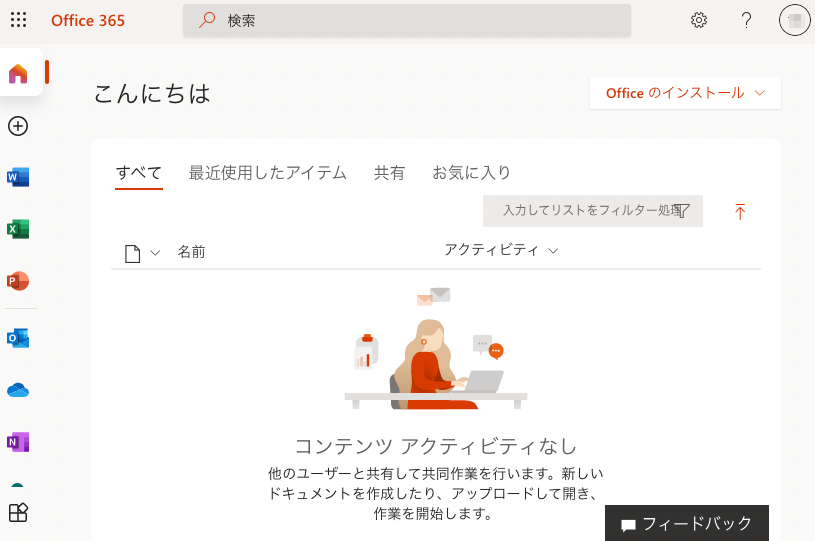Open settings gear icon

click(699, 20)
